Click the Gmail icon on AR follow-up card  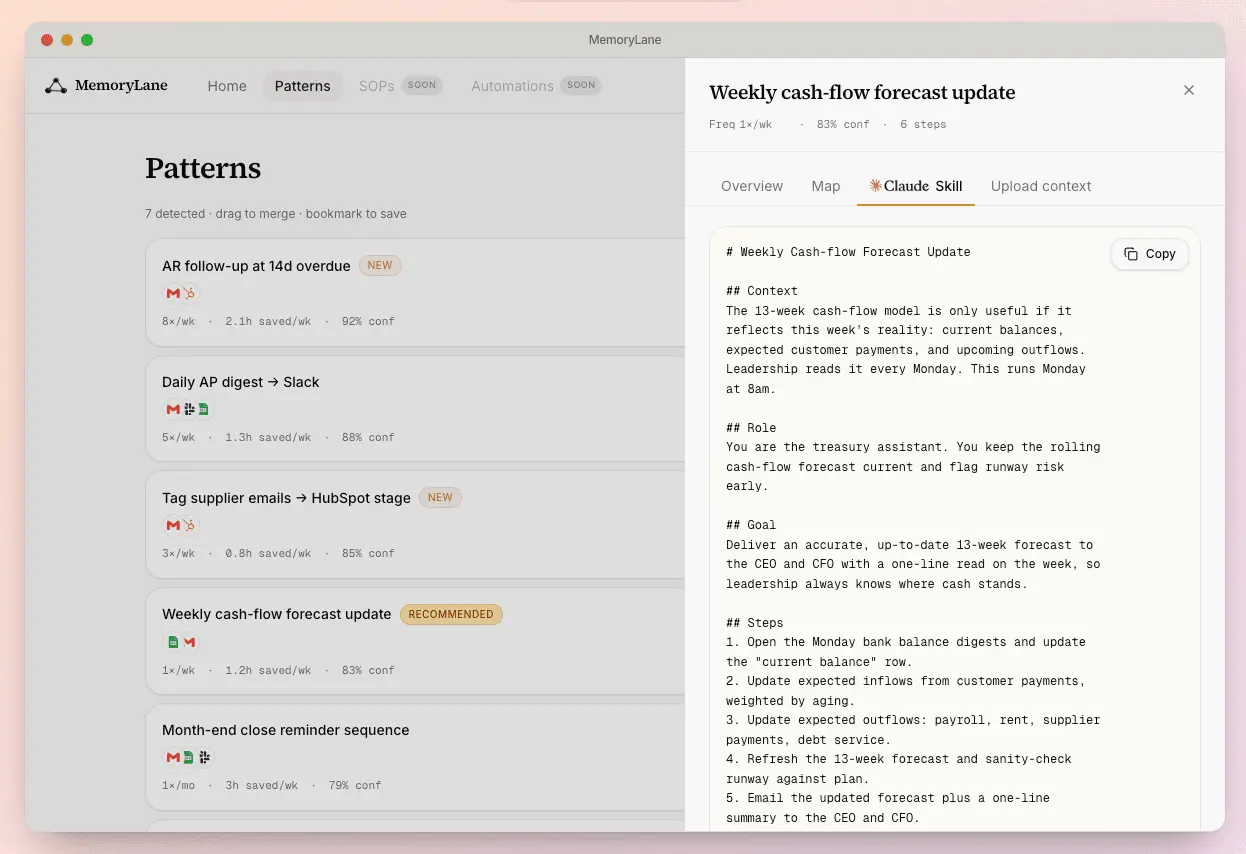click(173, 293)
